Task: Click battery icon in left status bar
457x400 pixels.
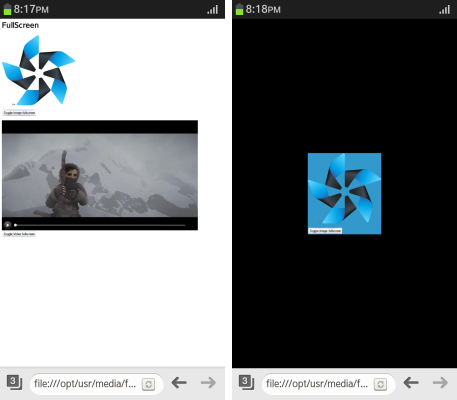Action: (x=7, y=9)
